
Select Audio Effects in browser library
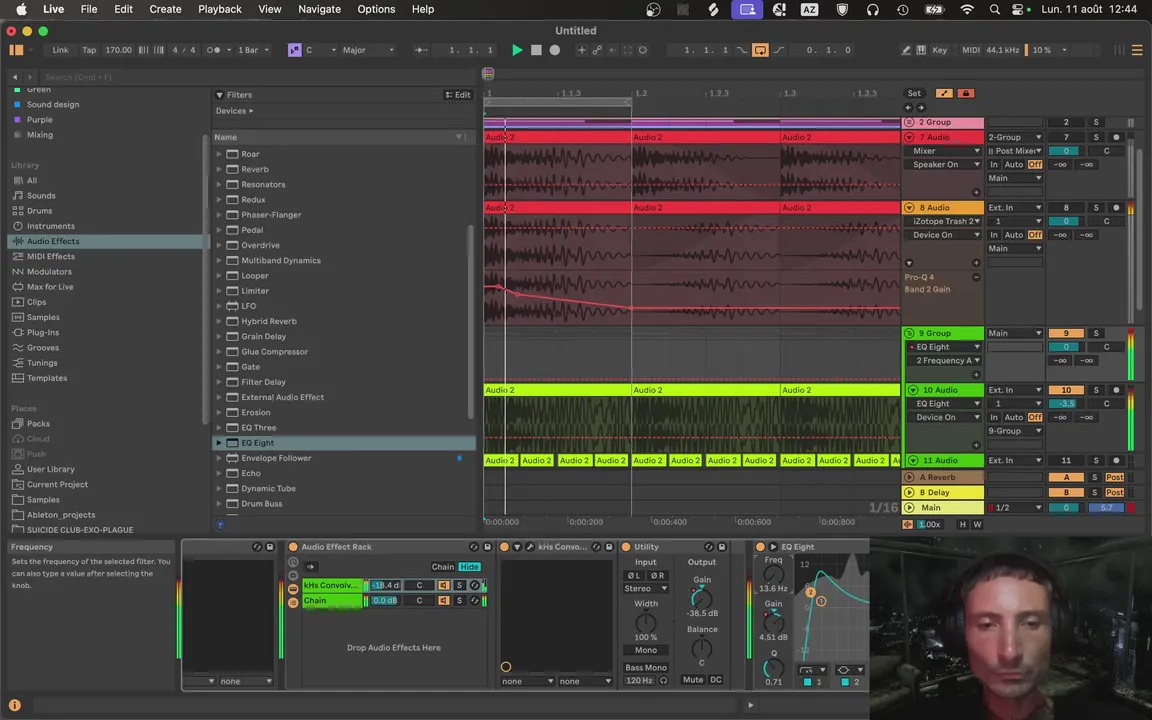click(x=107, y=241)
